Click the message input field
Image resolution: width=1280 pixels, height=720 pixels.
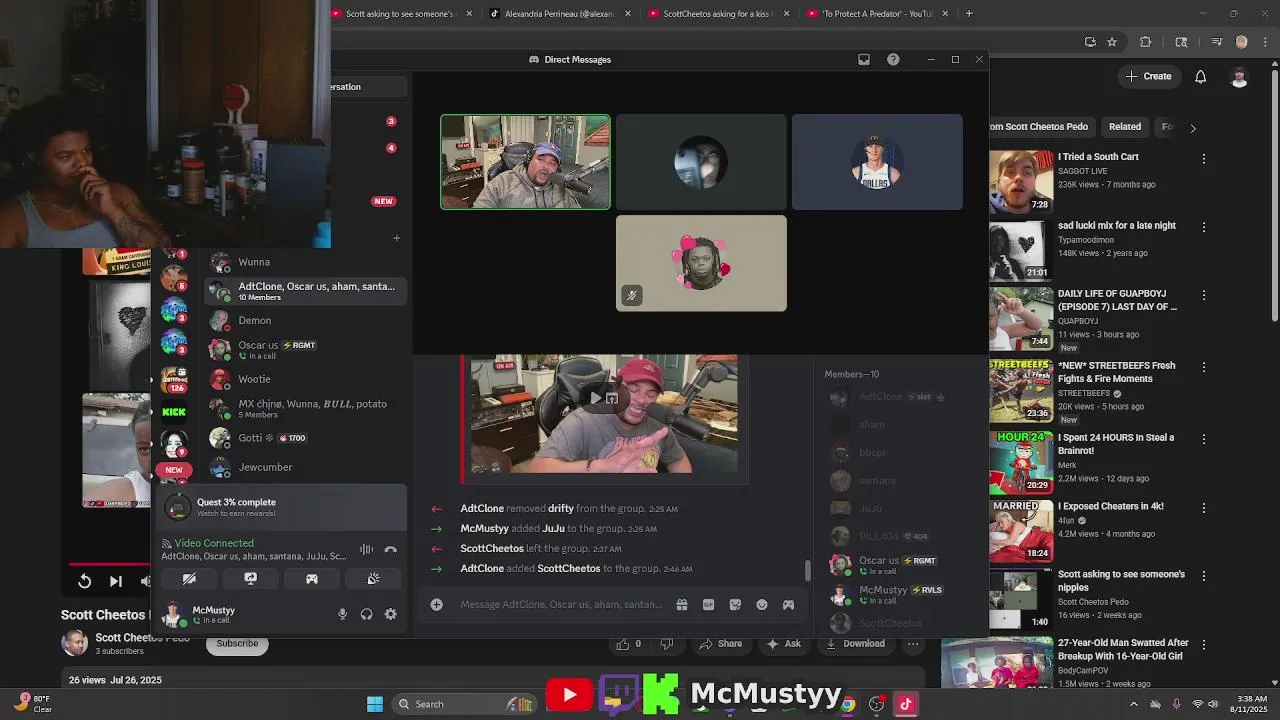(x=561, y=604)
